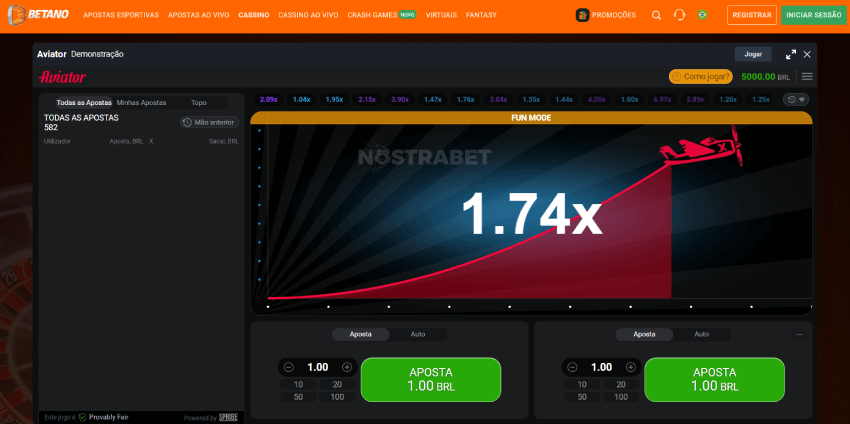Image resolution: width=850 pixels, height=424 pixels.
Task: Open the support headset icon
Action: point(679,15)
